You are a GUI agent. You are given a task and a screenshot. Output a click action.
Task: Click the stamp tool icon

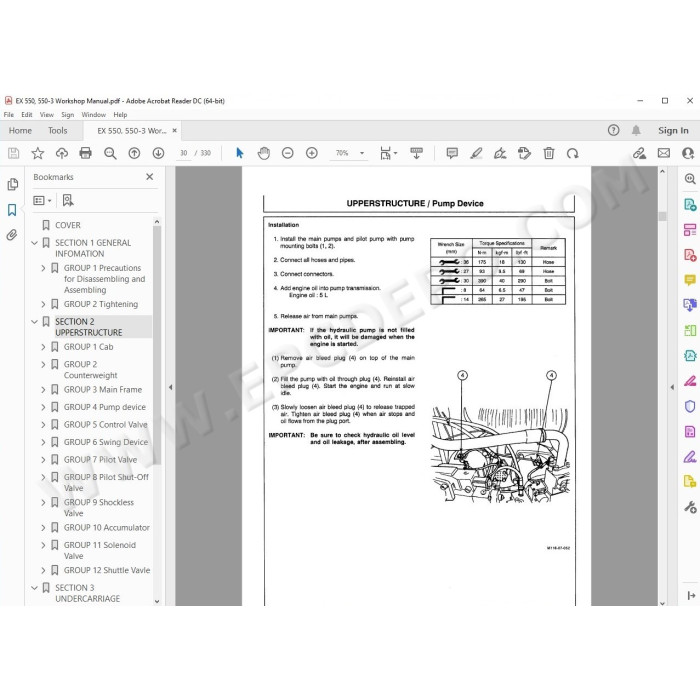pyautogui.click(x=524, y=153)
